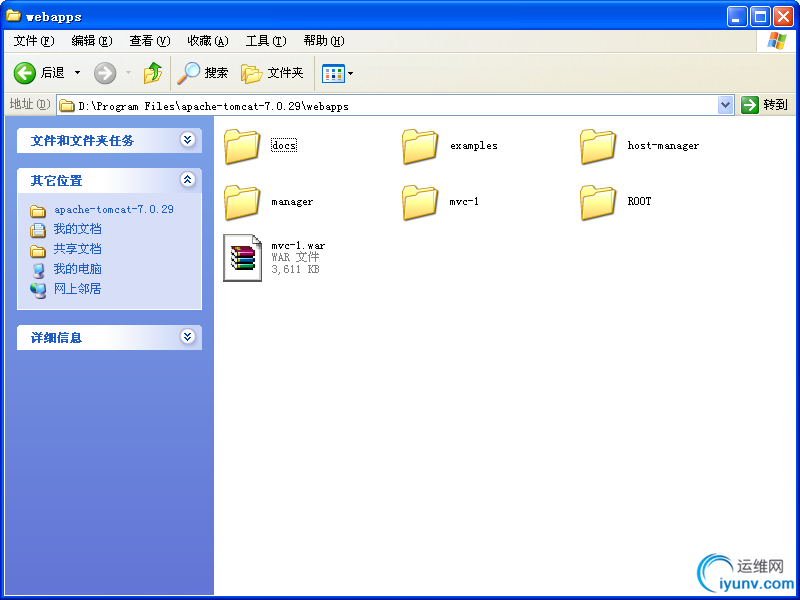Go up one folder level
800x600 pixels.
pos(153,73)
